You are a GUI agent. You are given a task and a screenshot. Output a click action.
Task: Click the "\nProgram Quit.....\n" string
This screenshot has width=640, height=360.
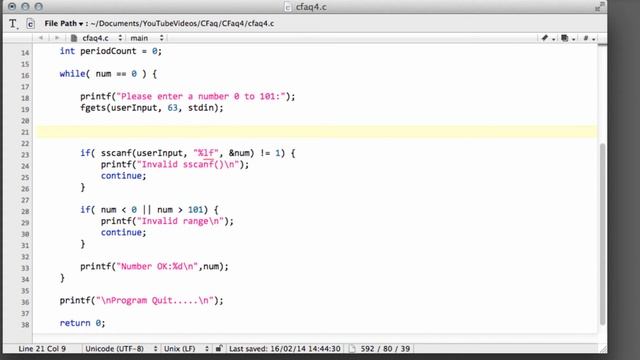(155, 300)
